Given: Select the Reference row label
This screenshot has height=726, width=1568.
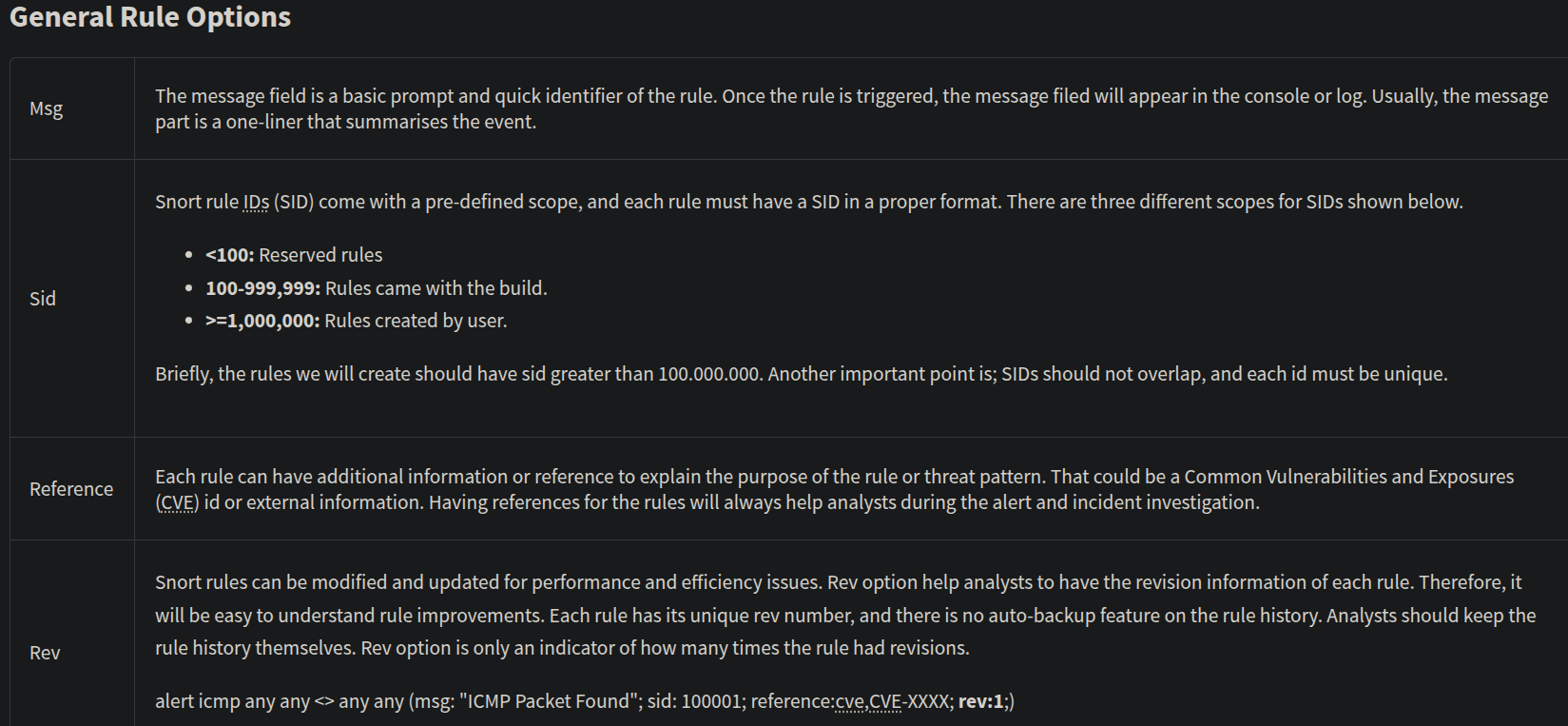Looking at the screenshot, I should (71, 489).
